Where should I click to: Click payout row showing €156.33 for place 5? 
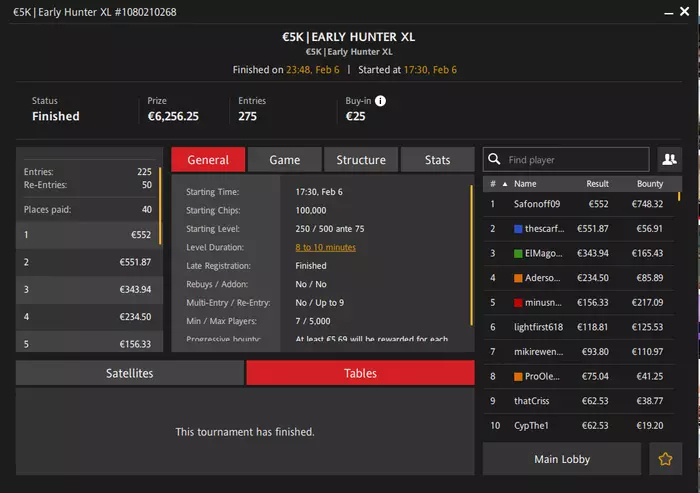coord(88,342)
